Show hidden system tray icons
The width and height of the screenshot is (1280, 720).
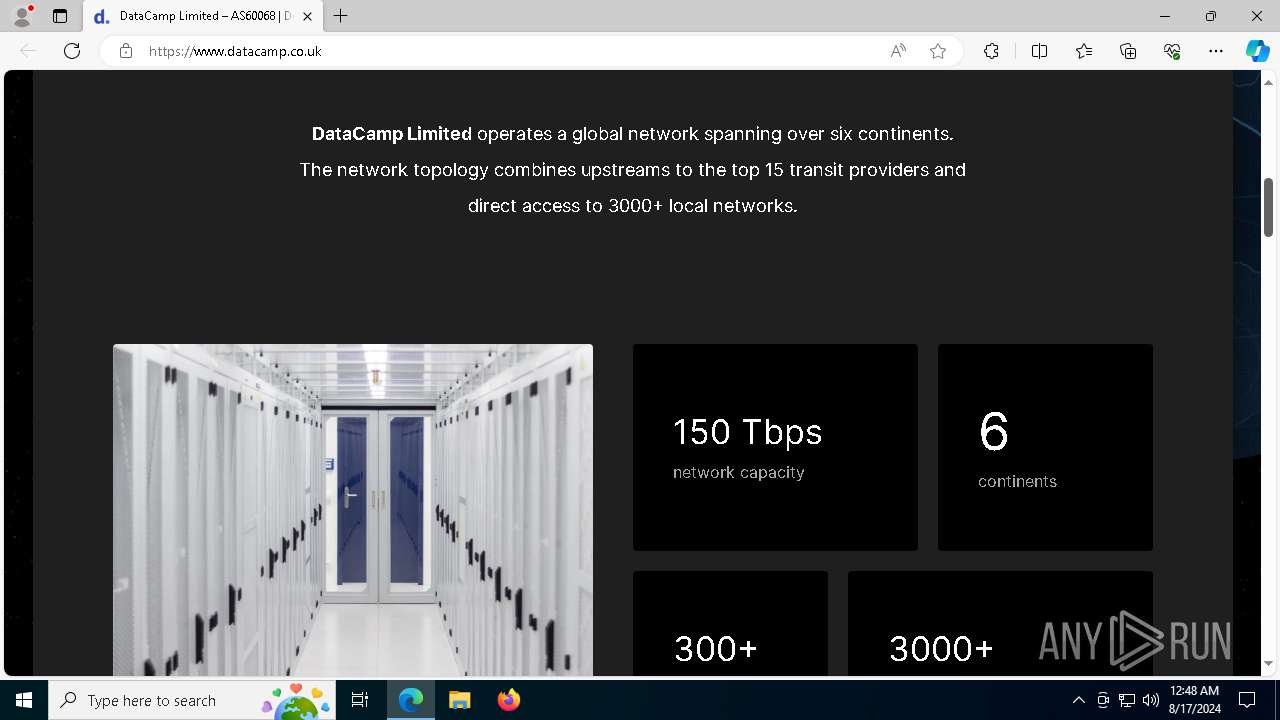1078,700
